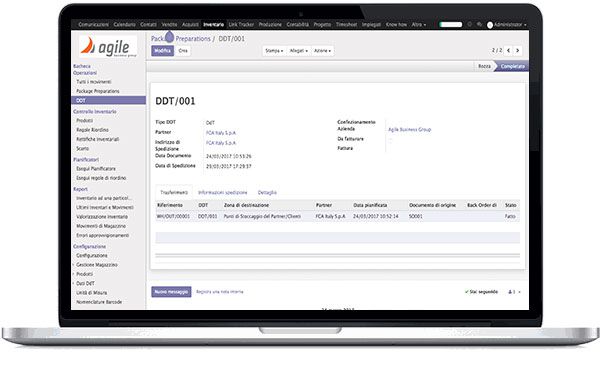Open Esegui Pianificatore in the sidebar
Viewport: 600px width, 366px height.
96,169
